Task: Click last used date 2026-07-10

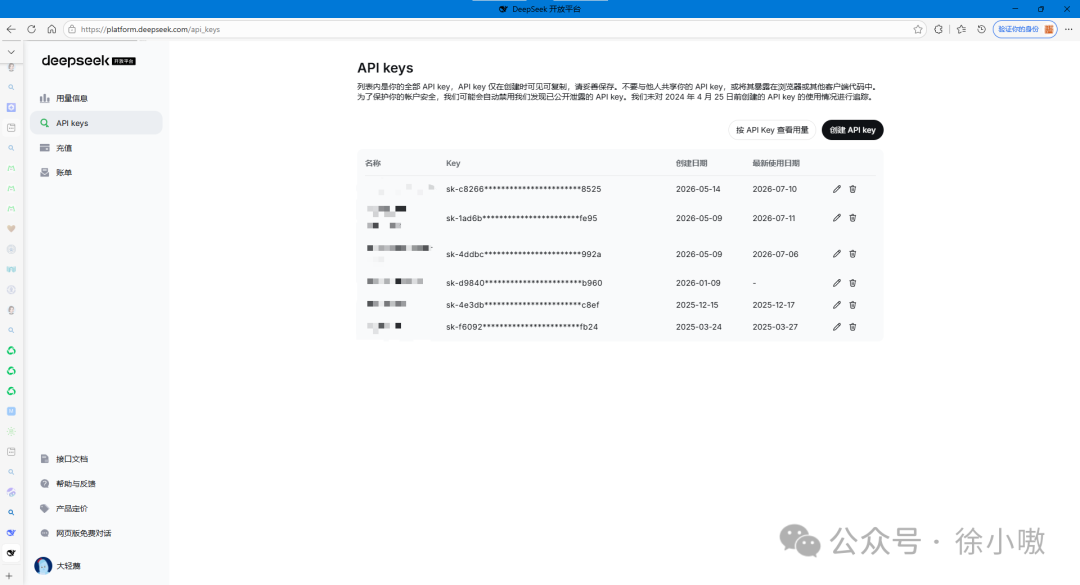Action: click(x=774, y=189)
